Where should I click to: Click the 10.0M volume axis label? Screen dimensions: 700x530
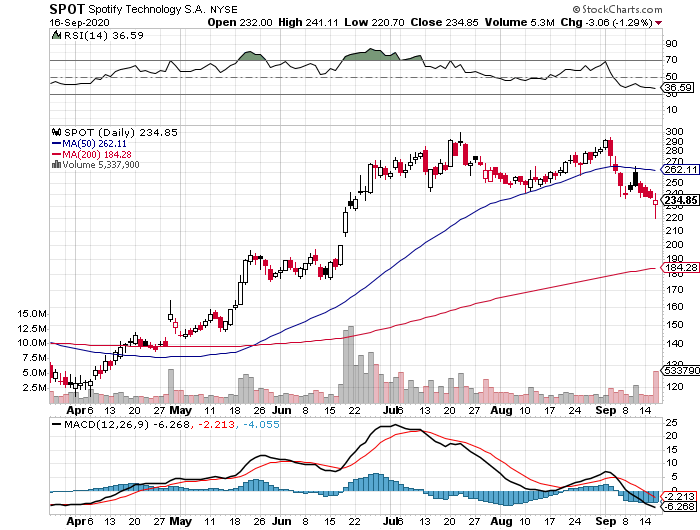tap(32, 343)
